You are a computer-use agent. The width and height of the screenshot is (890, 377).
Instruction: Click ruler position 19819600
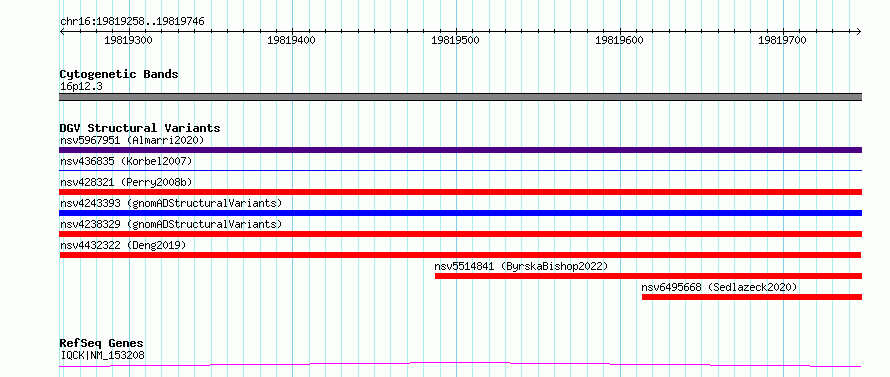pos(619,40)
